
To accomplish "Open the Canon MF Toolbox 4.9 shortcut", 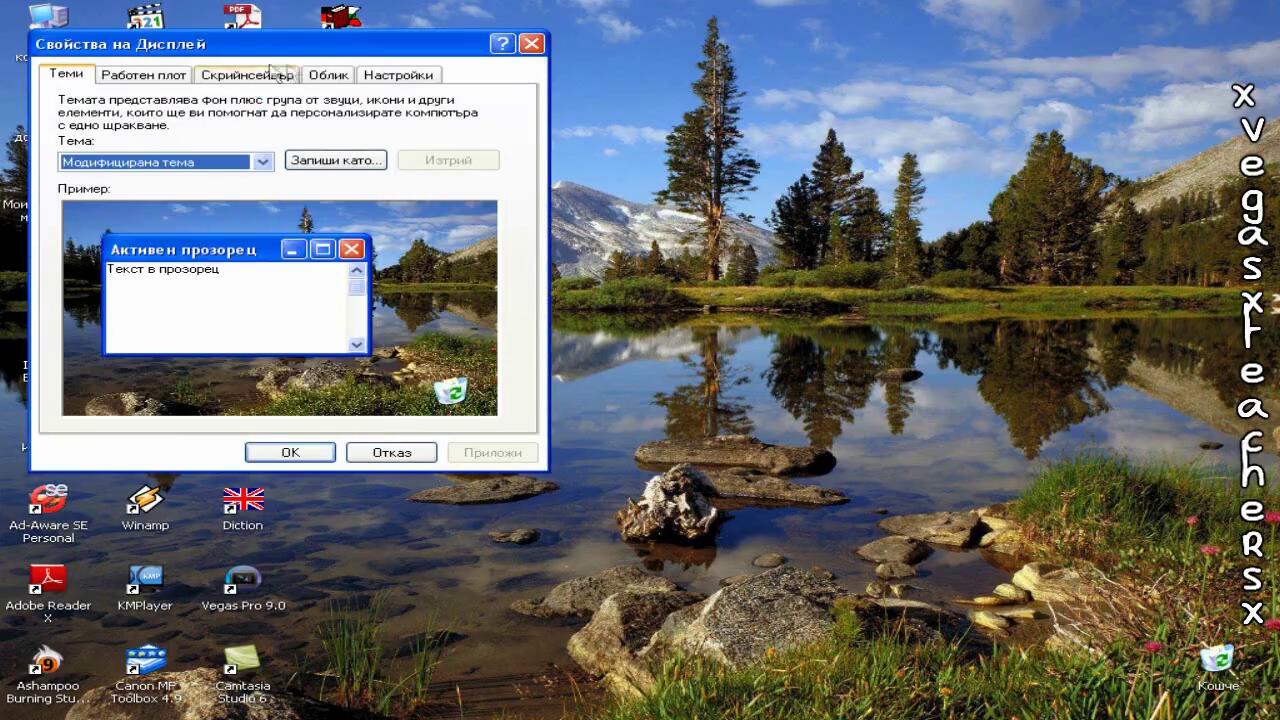I will click(x=146, y=661).
